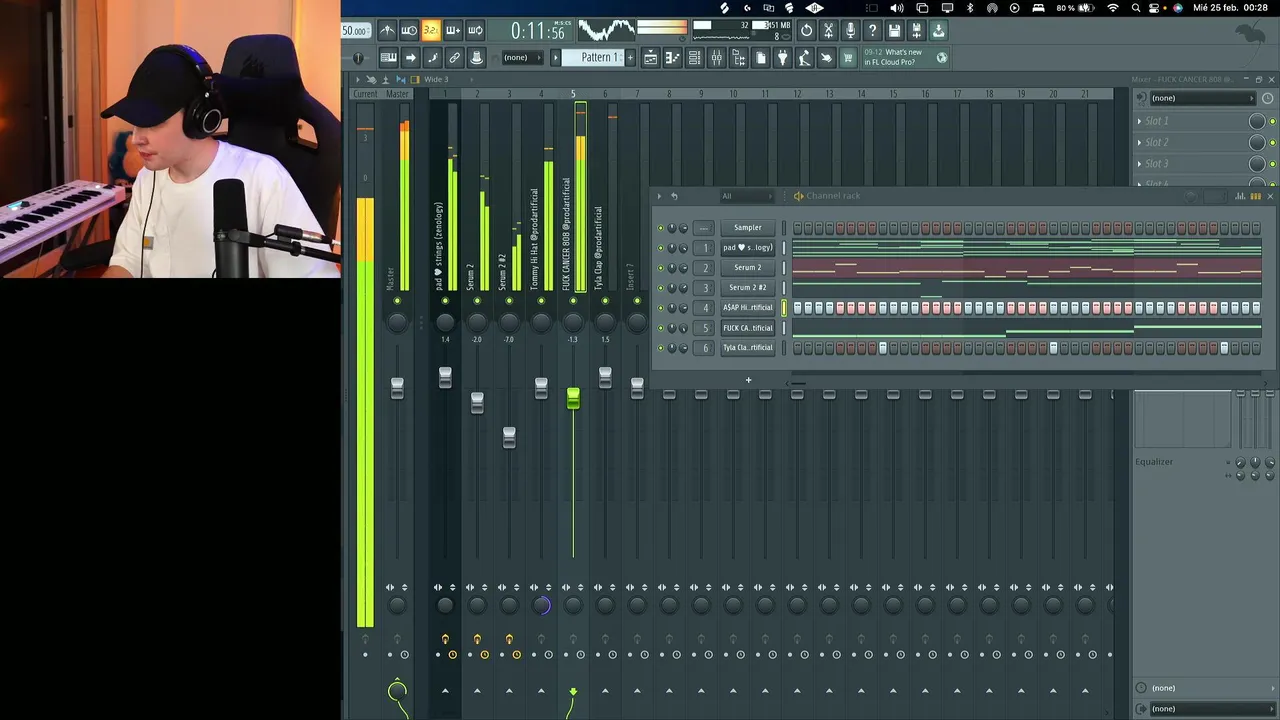Click the add new pattern plus button
The height and width of the screenshot is (720, 1280).
point(630,58)
